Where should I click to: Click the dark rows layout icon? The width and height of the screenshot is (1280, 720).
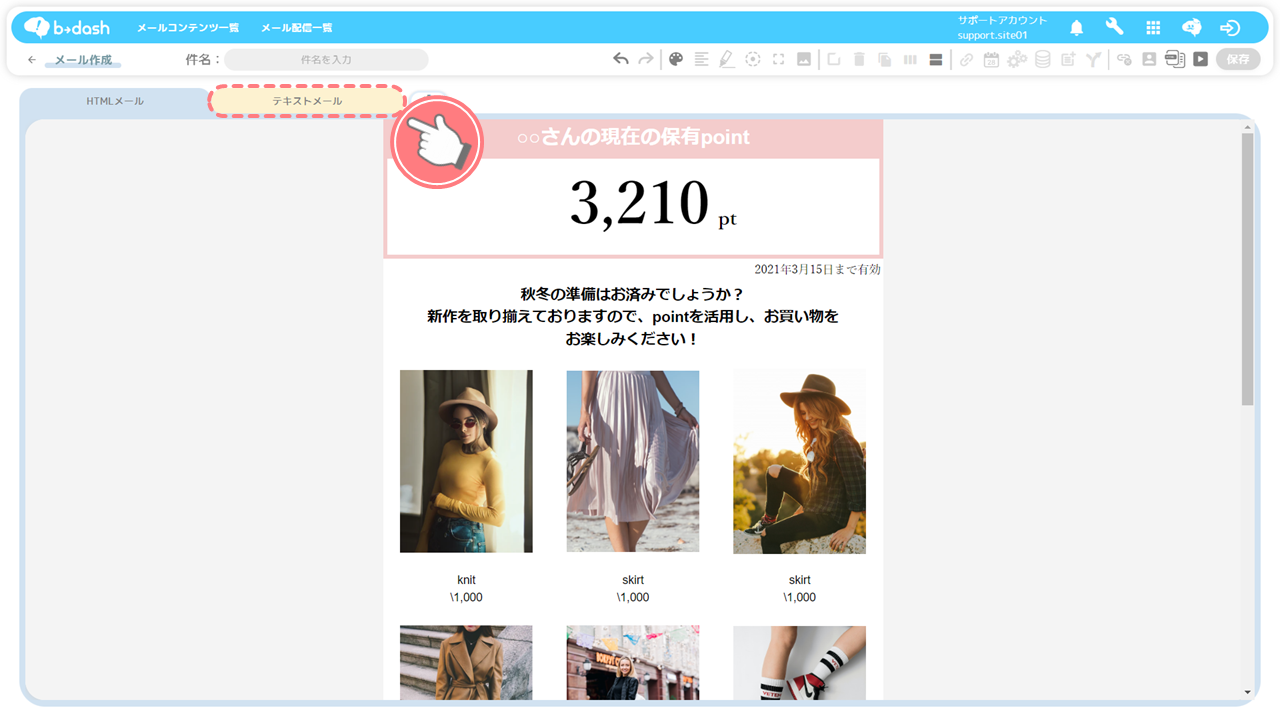(x=936, y=59)
